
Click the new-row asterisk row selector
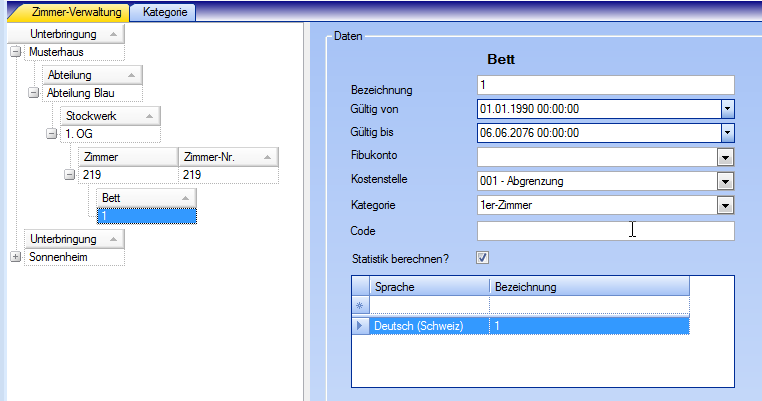(360, 306)
